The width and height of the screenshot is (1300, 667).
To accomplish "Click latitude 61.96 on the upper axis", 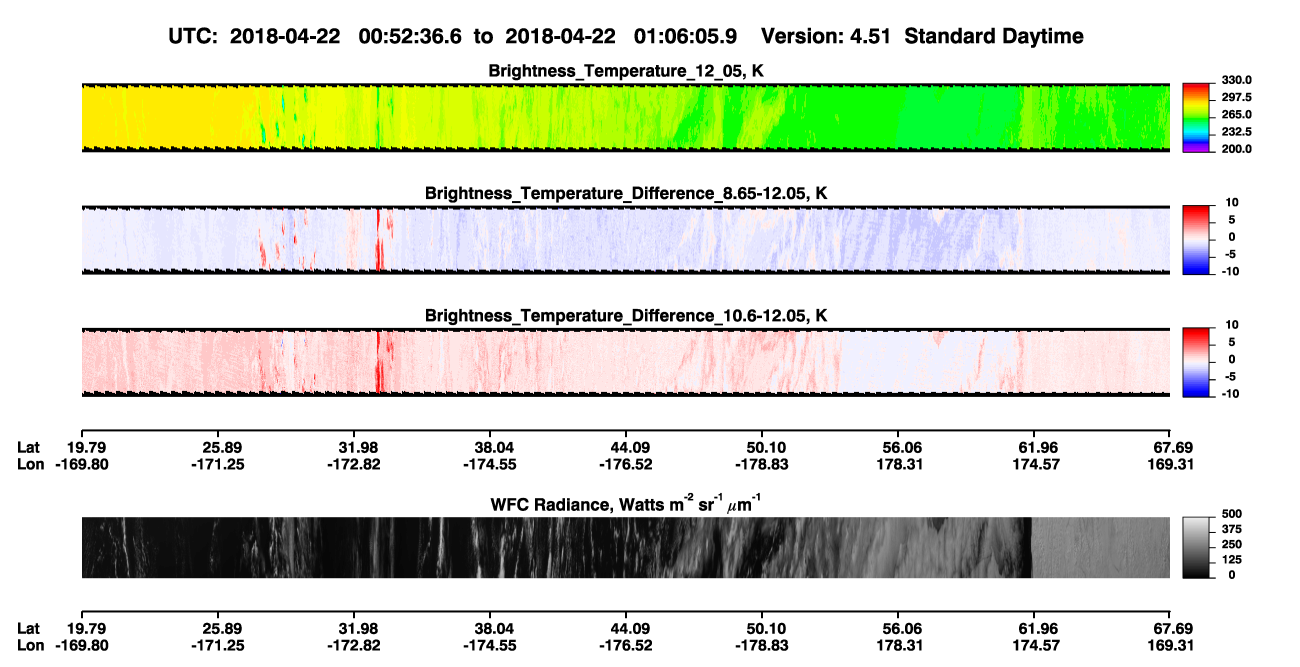I will tap(1034, 448).
